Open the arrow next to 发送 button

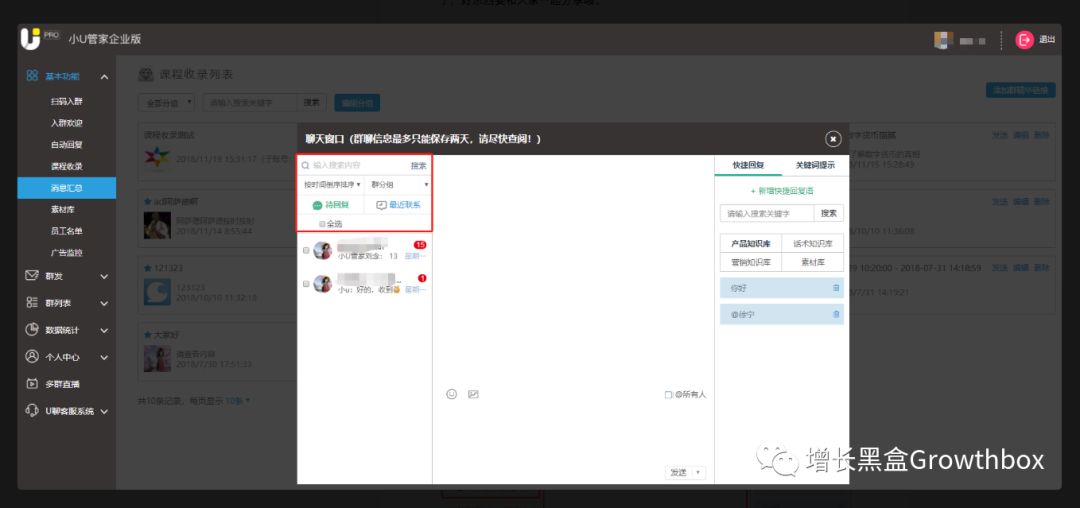tap(698, 473)
